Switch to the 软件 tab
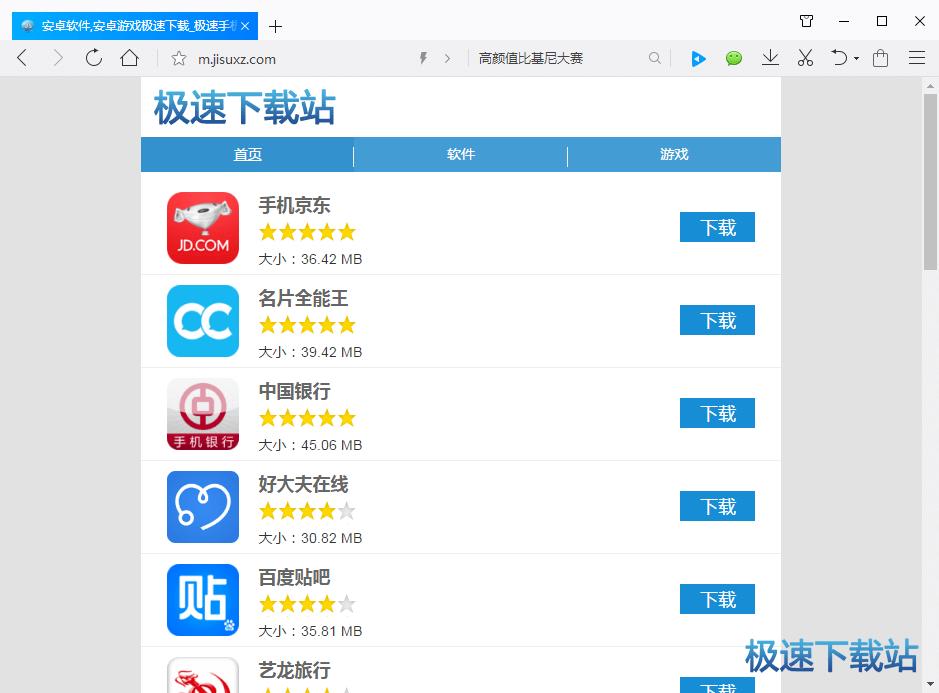The width and height of the screenshot is (939, 693). point(460,155)
